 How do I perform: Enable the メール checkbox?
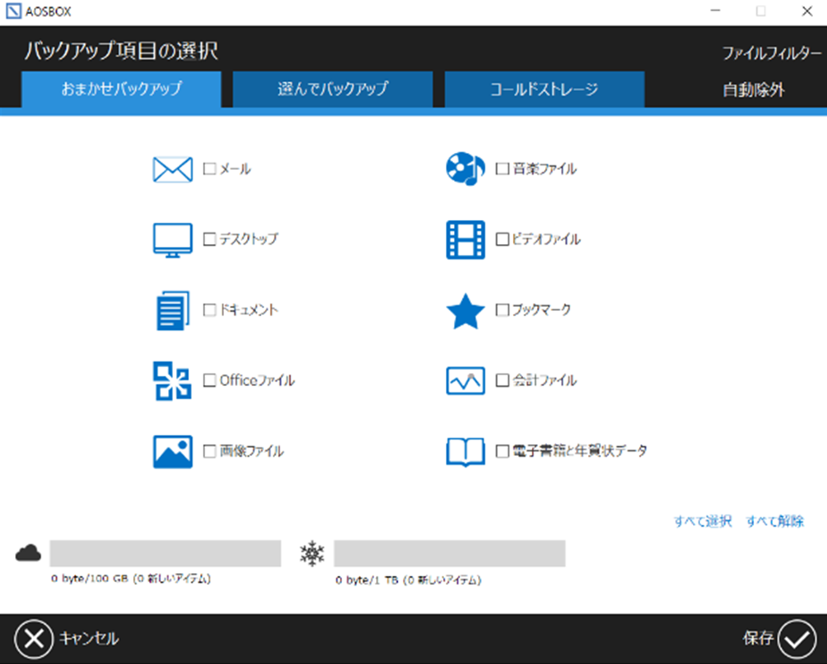209,169
